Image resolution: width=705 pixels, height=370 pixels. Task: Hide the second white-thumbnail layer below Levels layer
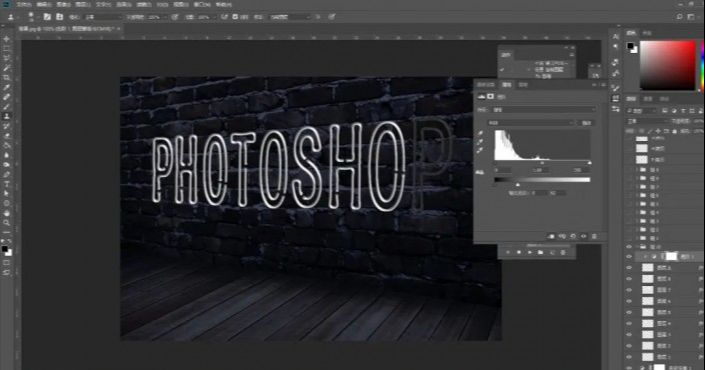tap(629, 279)
